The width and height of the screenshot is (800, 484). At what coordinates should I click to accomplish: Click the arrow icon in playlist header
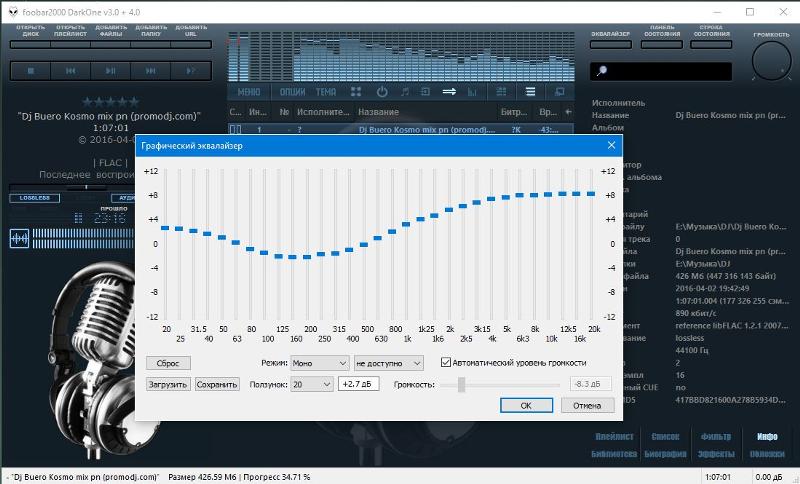pos(568,111)
